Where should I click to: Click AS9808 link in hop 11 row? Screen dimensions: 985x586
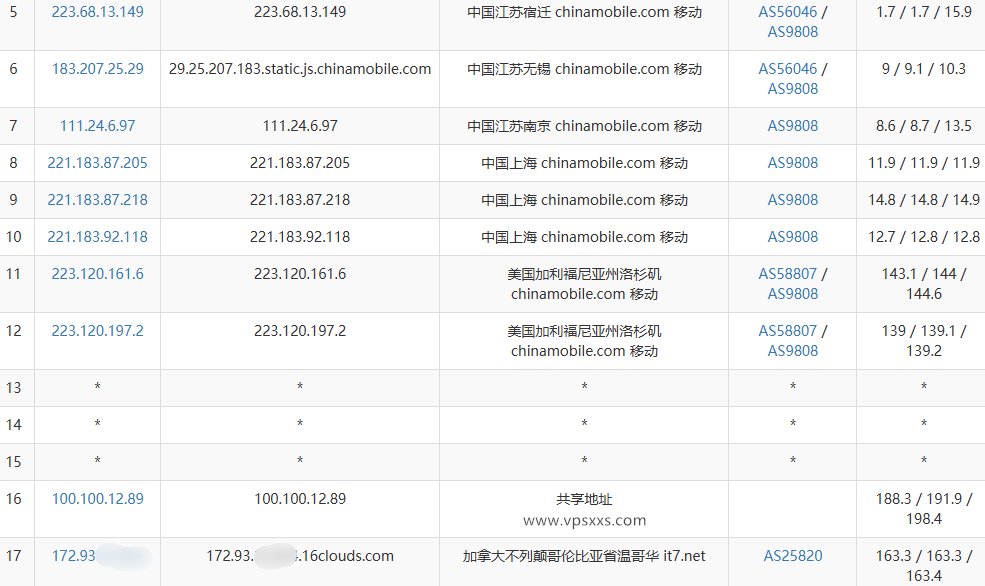point(793,294)
